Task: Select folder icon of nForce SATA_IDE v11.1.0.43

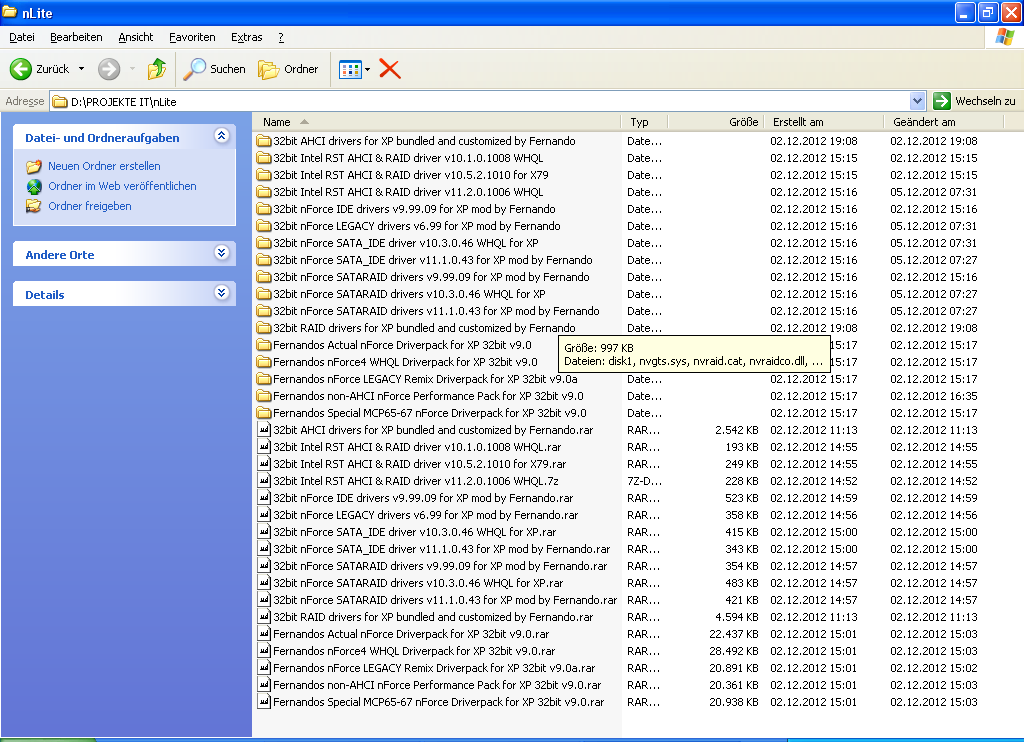Action: click(x=264, y=260)
